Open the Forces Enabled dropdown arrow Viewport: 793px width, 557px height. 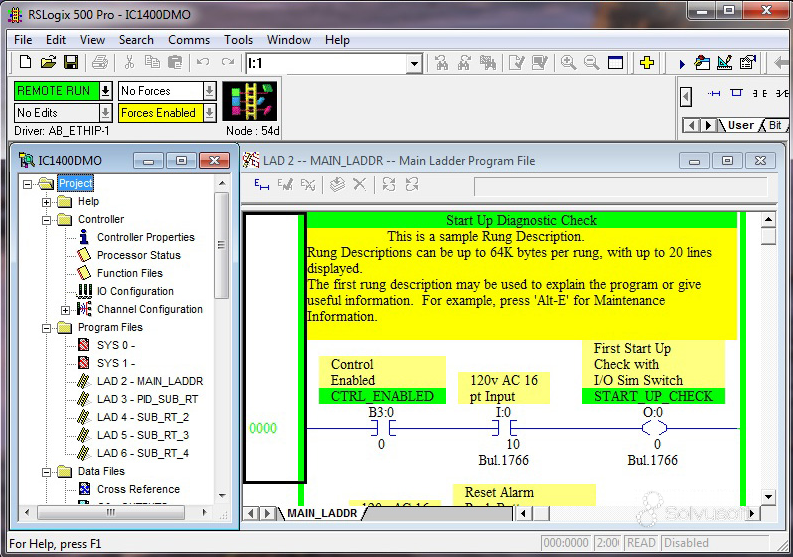(x=209, y=113)
